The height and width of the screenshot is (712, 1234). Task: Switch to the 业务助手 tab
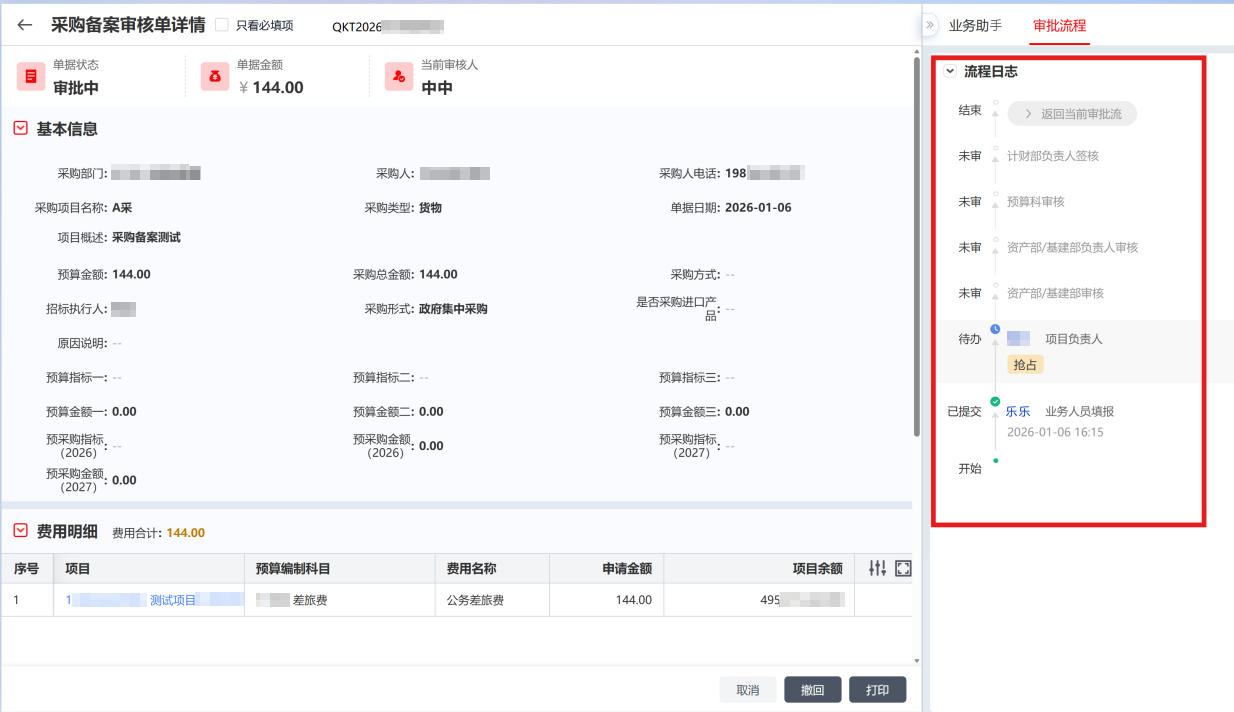click(975, 26)
